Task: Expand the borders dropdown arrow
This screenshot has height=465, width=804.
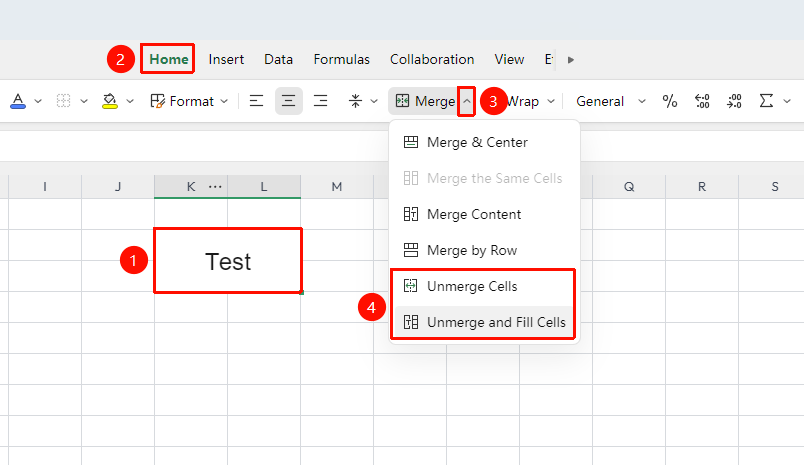Action: pos(84,101)
